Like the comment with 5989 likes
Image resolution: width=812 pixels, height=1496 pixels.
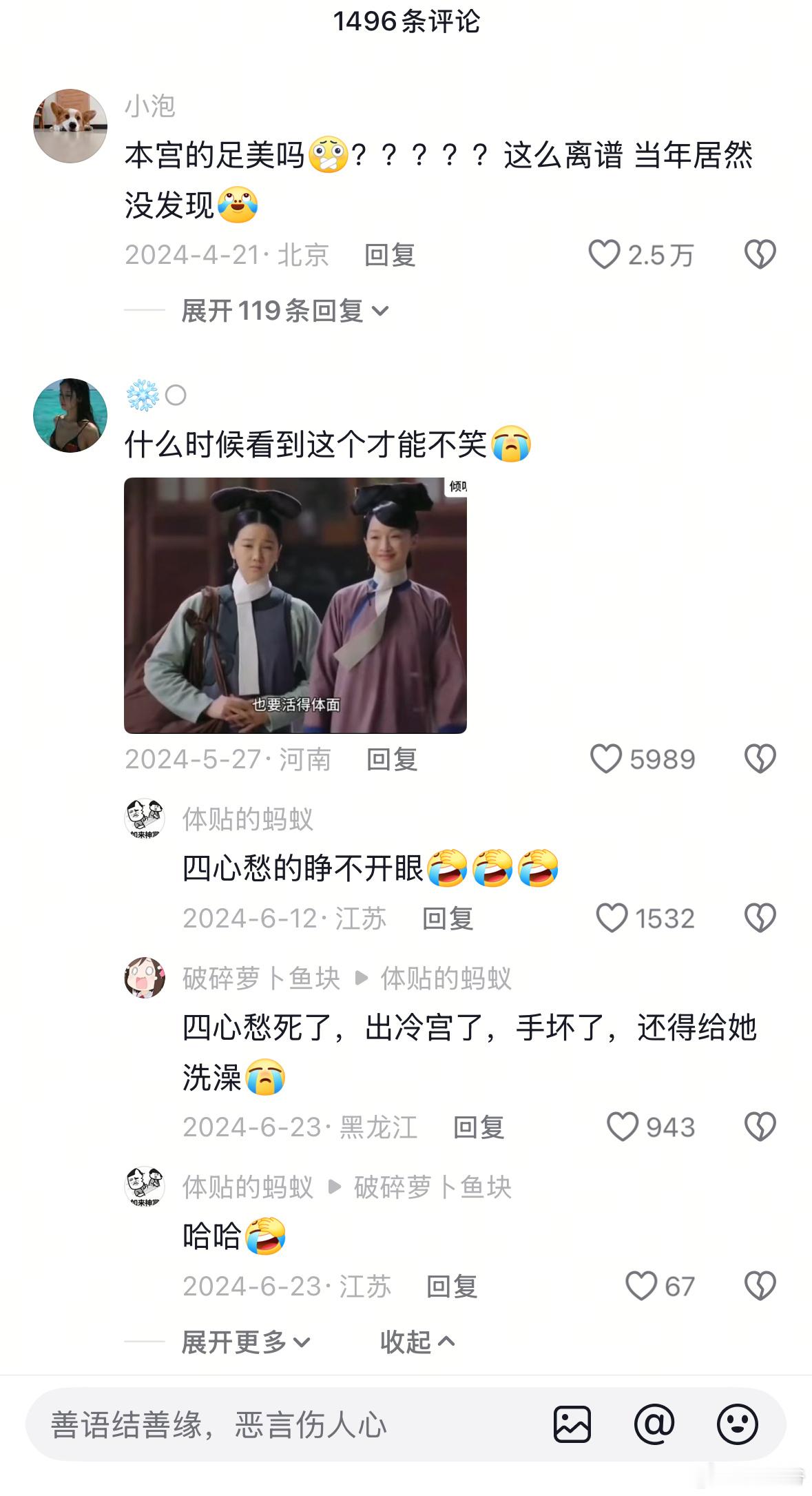point(606,759)
